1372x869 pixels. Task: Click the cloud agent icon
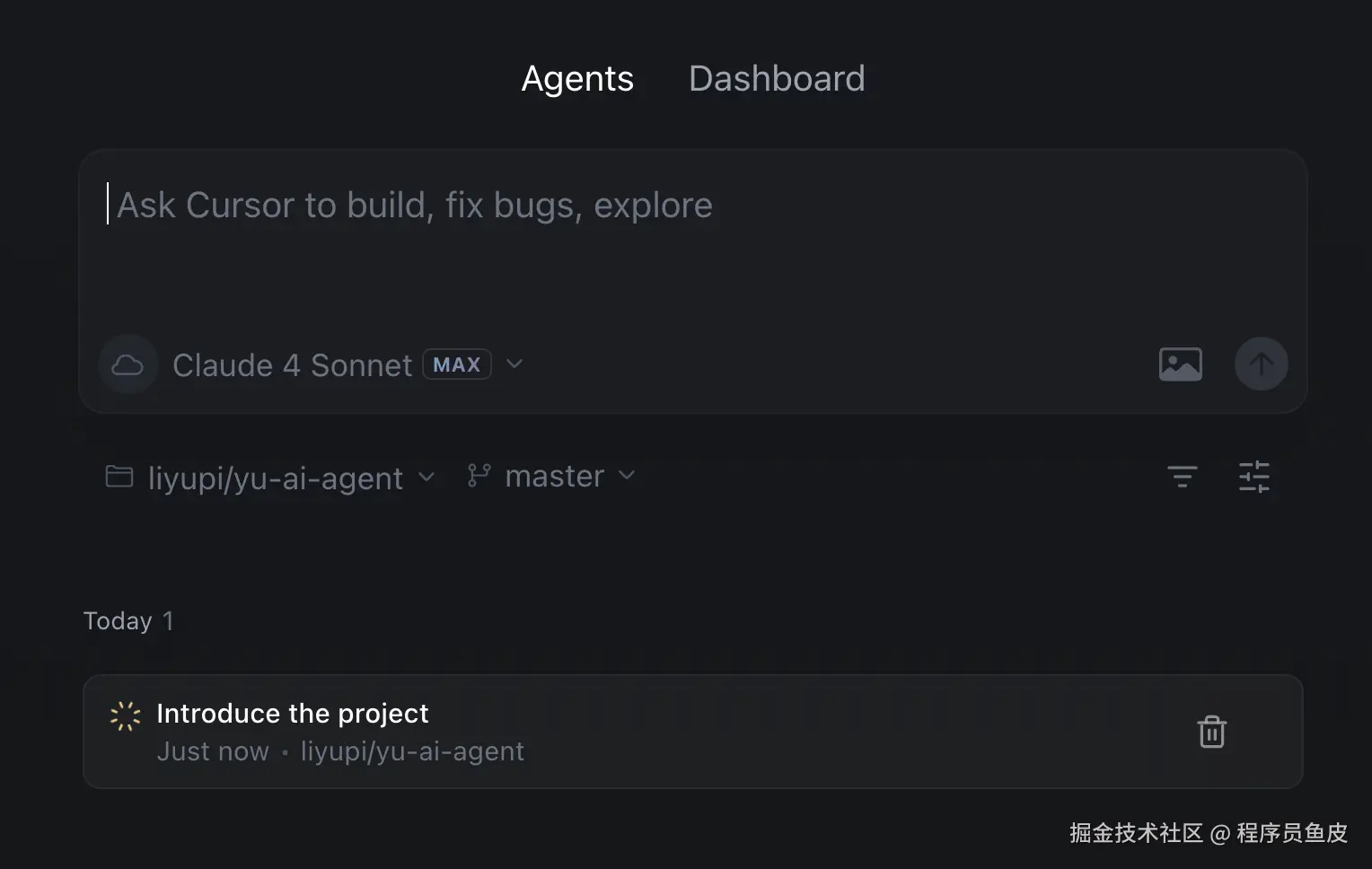click(128, 364)
